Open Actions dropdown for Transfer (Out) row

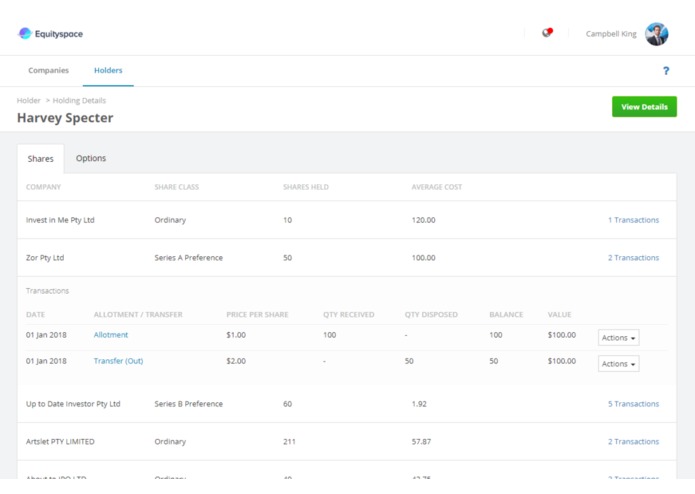coord(618,364)
